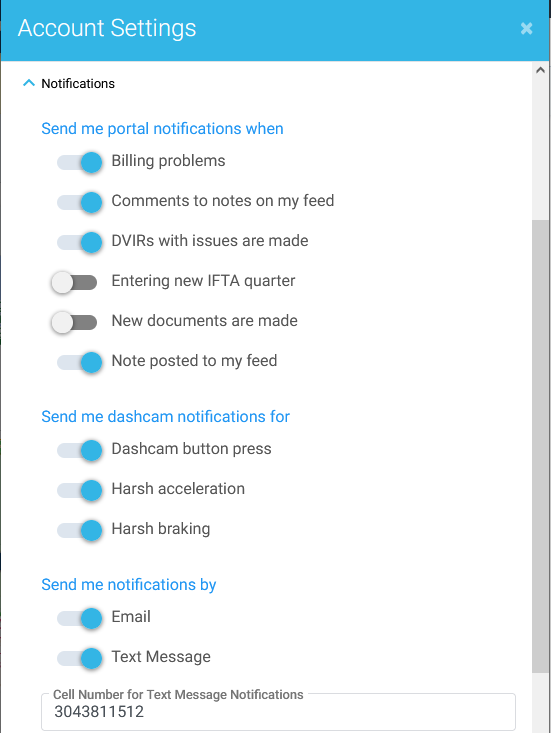Enable New documents are made toggle

pyautogui.click(x=74, y=323)
